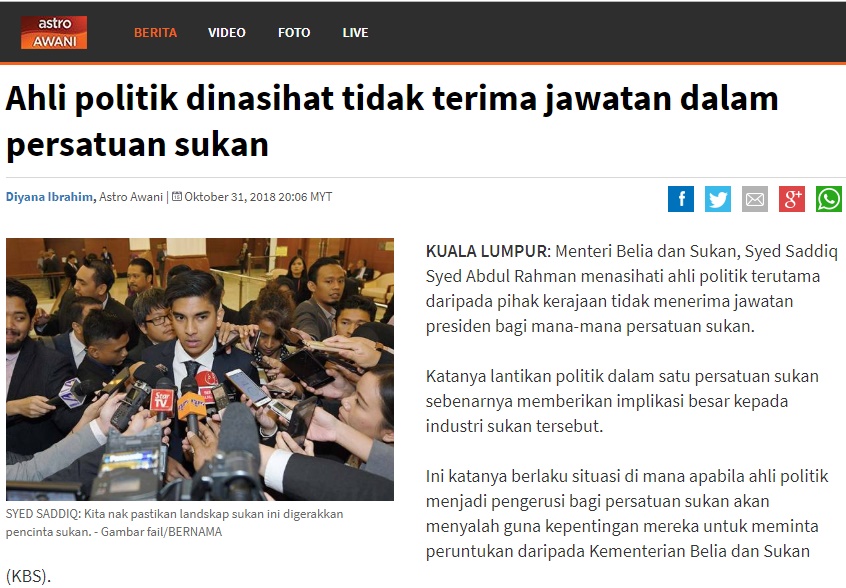Share using the Google Plus icon
The height and width of the screenshot is (588, 846).
(792, 199)
